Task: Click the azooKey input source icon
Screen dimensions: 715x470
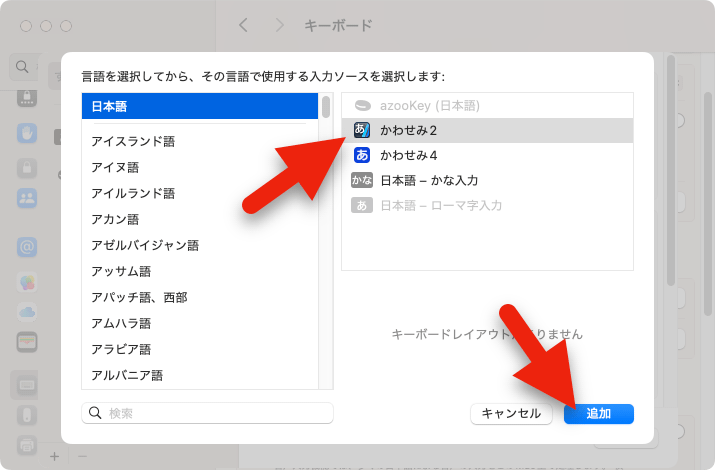Action: pos(361,105)
